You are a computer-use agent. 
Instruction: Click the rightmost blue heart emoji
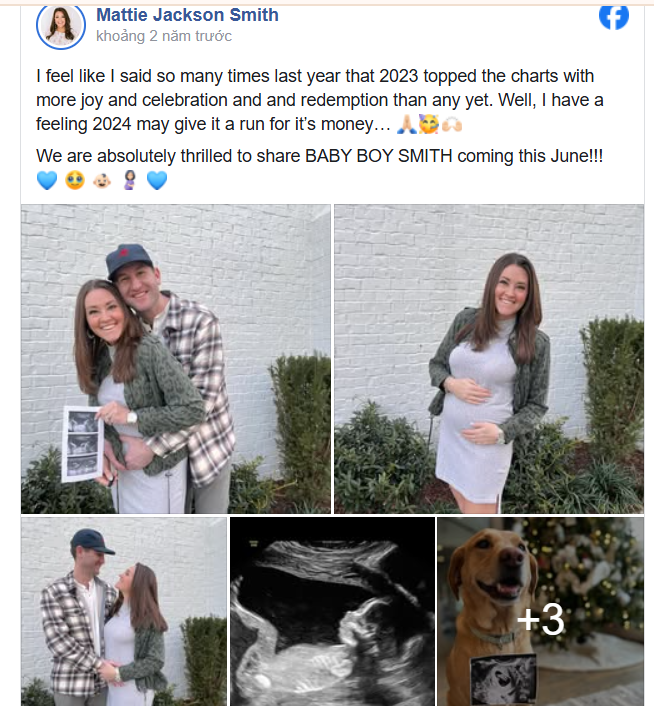pos(156,181)
